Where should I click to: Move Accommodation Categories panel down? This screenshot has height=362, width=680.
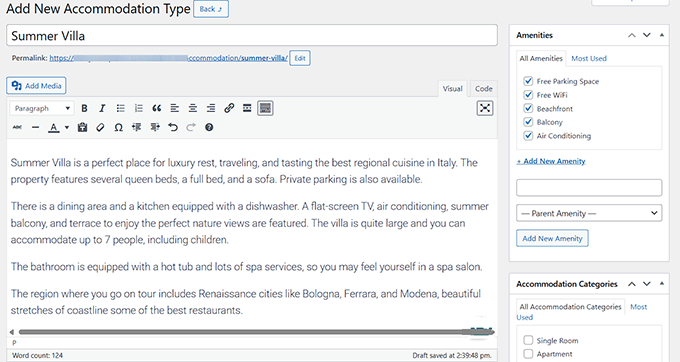pyautogui.click(x=647, y=284)
